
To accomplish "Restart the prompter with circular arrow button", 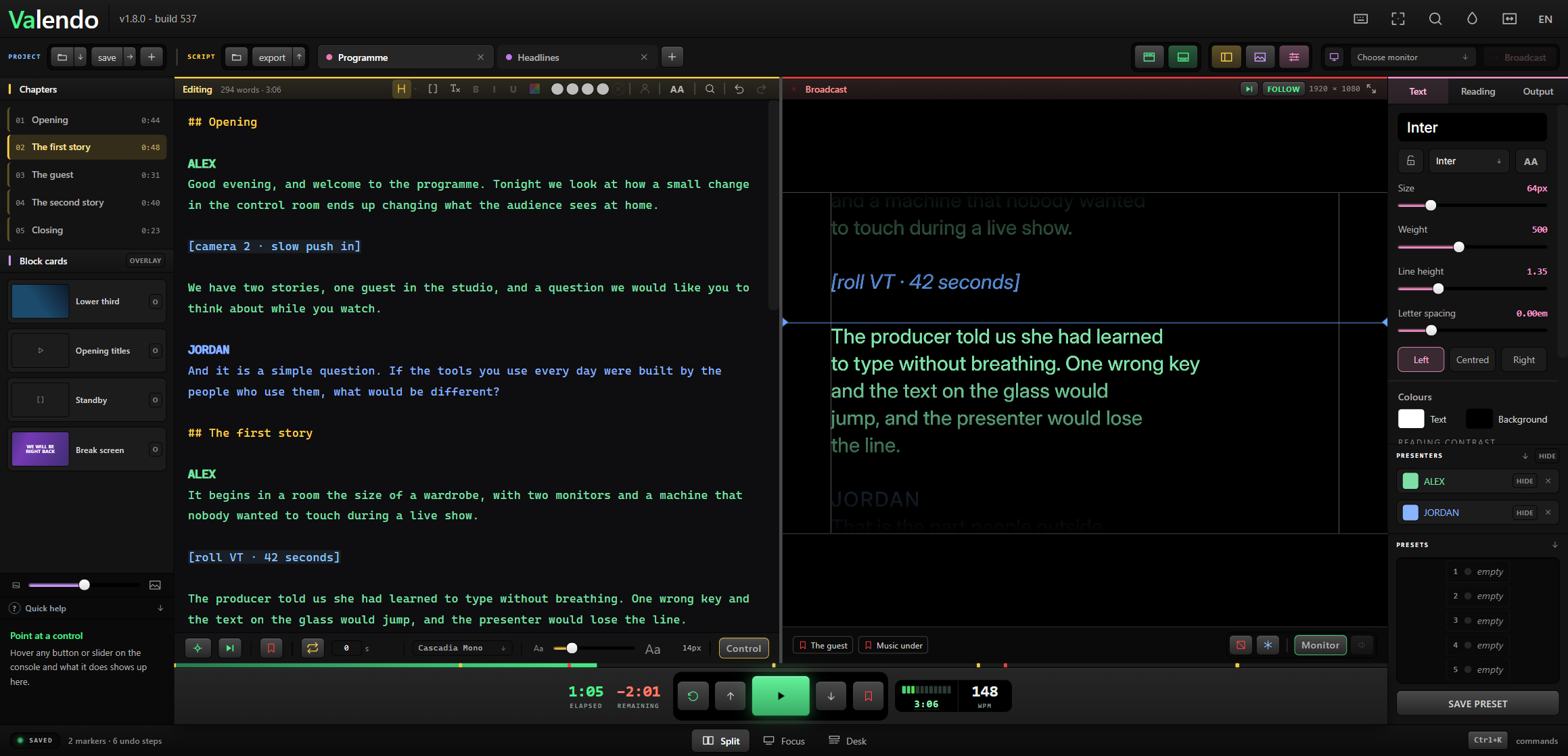I will [693, 695].
